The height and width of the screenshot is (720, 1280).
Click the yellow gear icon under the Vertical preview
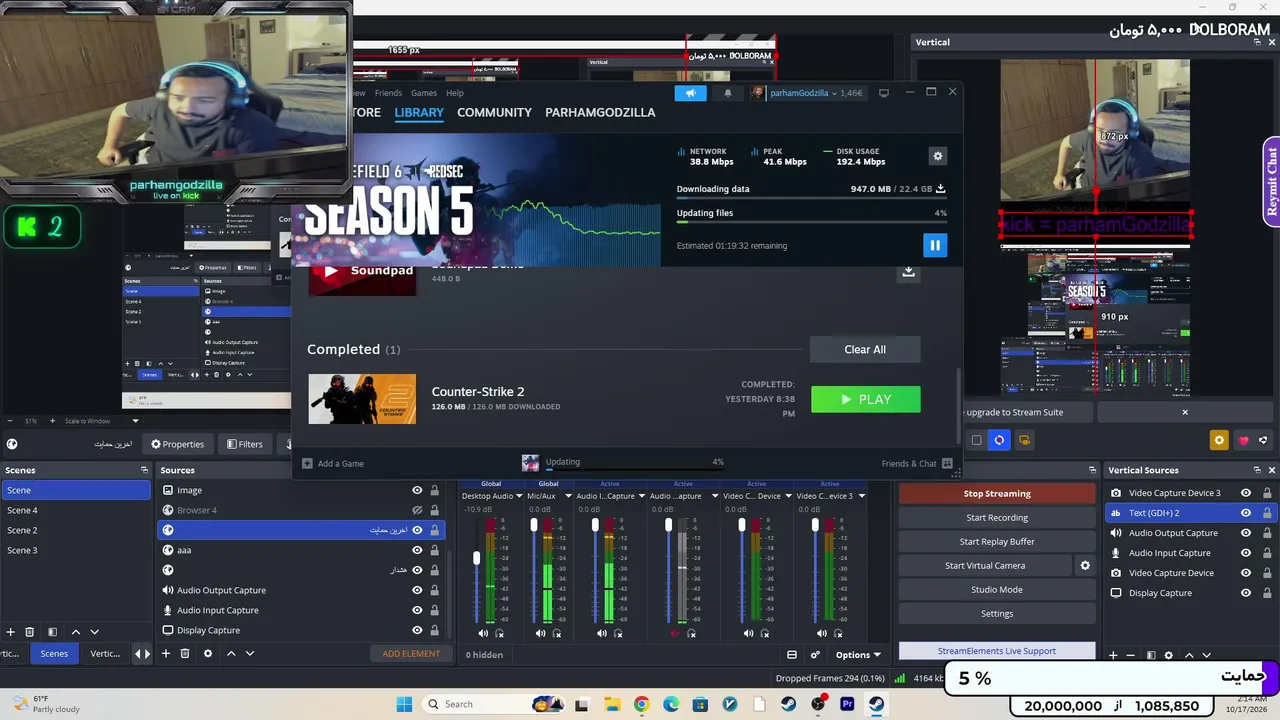(x=1219, y=440)
